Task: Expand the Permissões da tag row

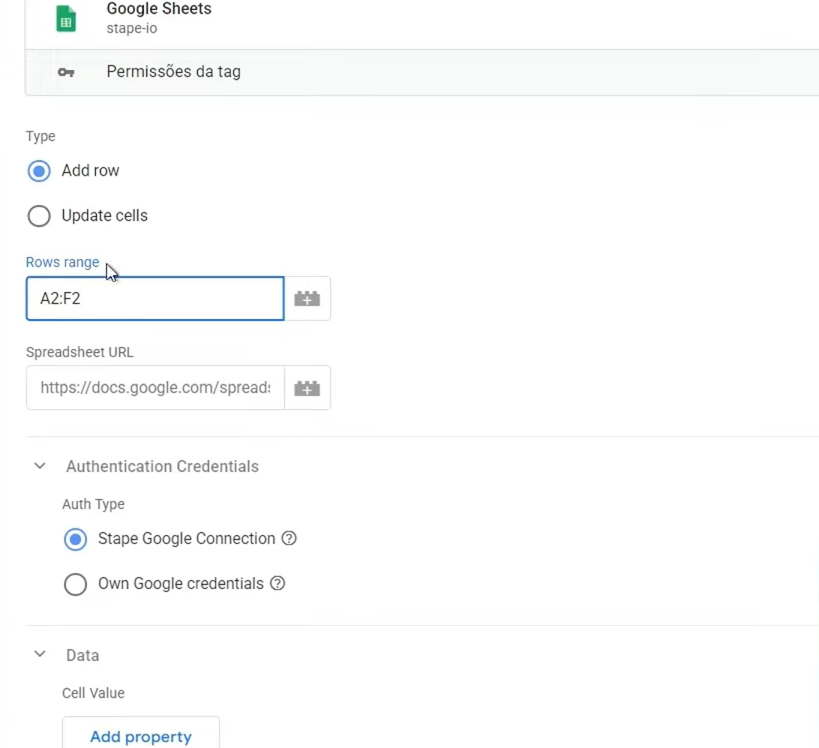Action: [x=173, y=72]
